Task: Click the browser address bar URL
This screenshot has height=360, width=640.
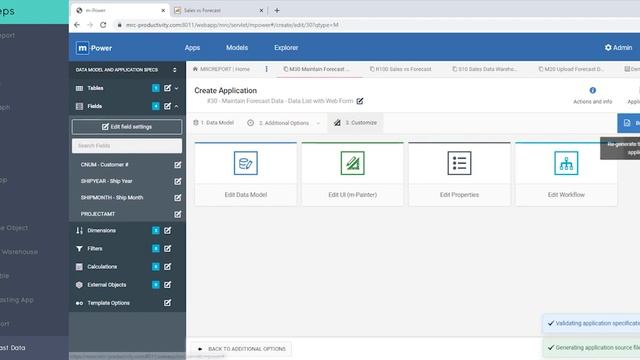Action: 232,25
